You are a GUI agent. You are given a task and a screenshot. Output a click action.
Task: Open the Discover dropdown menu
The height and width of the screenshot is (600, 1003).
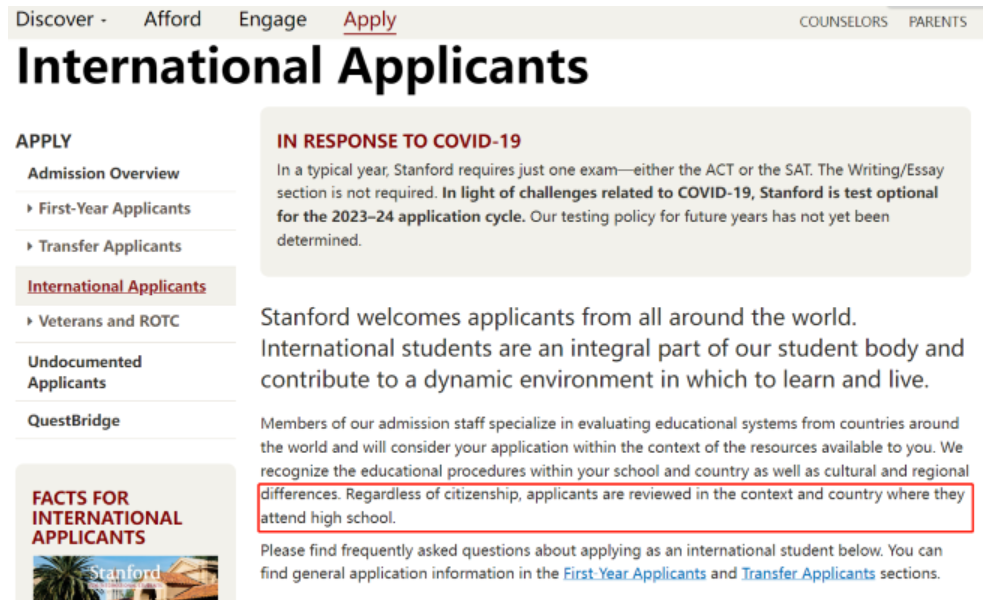60,20
